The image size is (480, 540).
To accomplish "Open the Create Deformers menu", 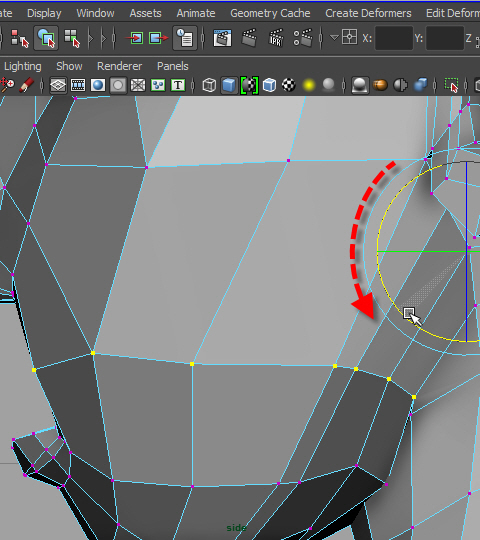I will (368, 13).
